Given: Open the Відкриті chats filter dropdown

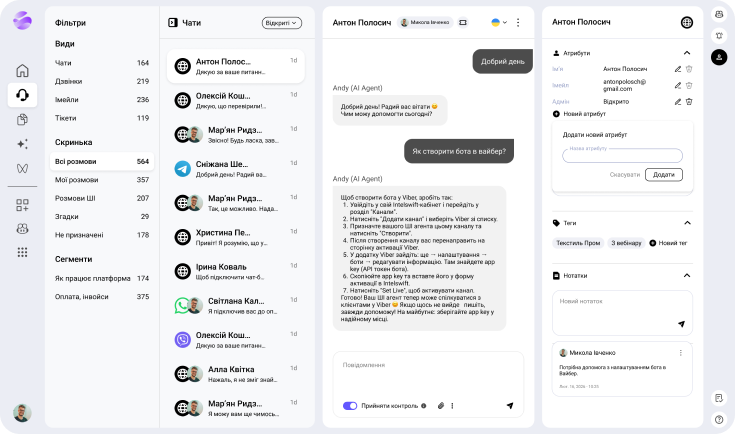Looking at the screenshot, I should point(281,22).
